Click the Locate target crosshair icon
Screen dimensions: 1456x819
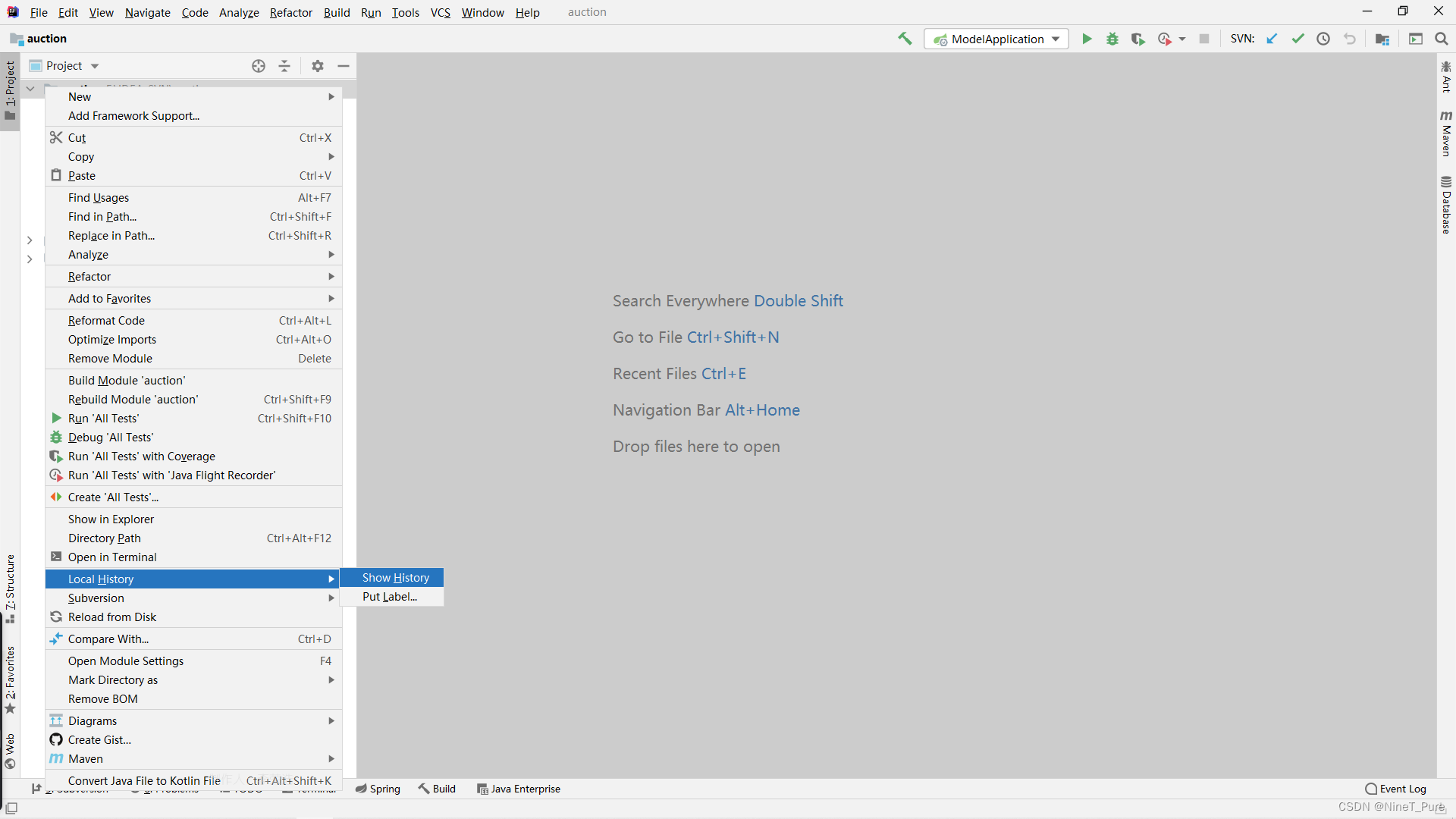259,66
